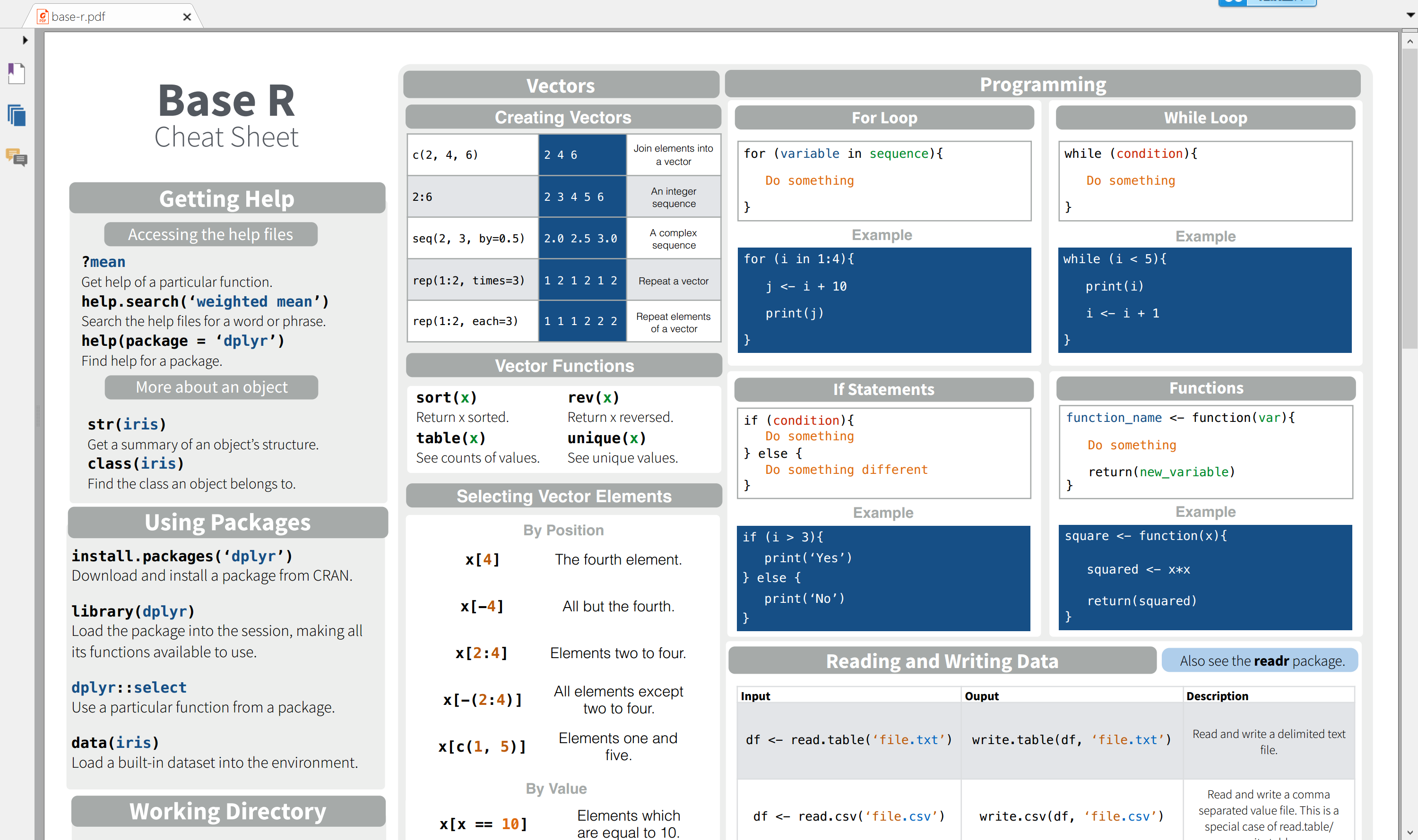1418x840 pixels.
Task: Open the Comments panel icon
Action: (x=17, y=157)
